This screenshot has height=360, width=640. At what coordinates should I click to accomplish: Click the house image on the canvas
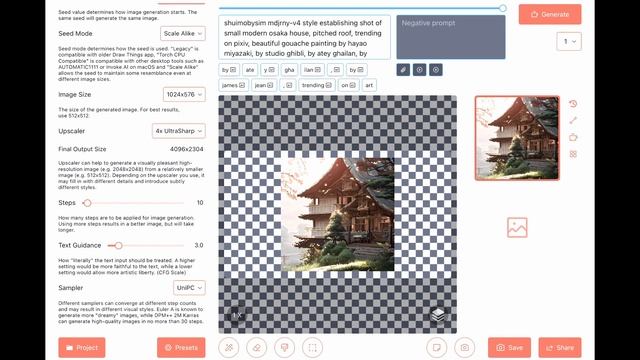[x=338, y=215]
